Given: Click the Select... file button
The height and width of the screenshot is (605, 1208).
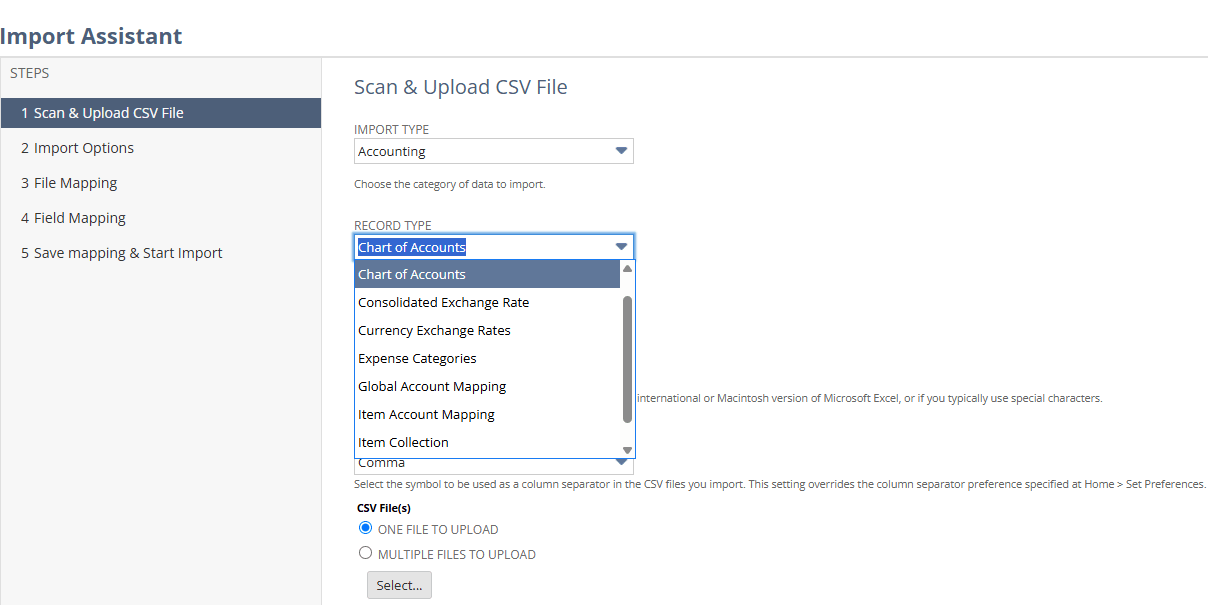Looking at the screenshot, I should coord(399,585).
